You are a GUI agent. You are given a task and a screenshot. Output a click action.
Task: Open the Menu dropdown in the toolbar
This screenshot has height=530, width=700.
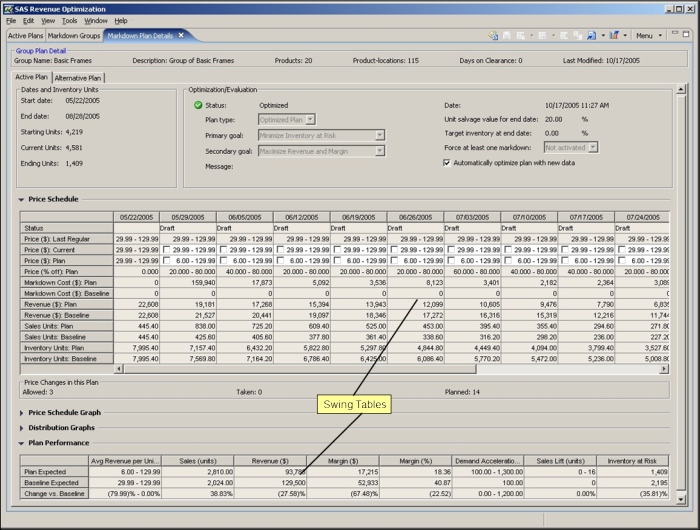point(649,36)
